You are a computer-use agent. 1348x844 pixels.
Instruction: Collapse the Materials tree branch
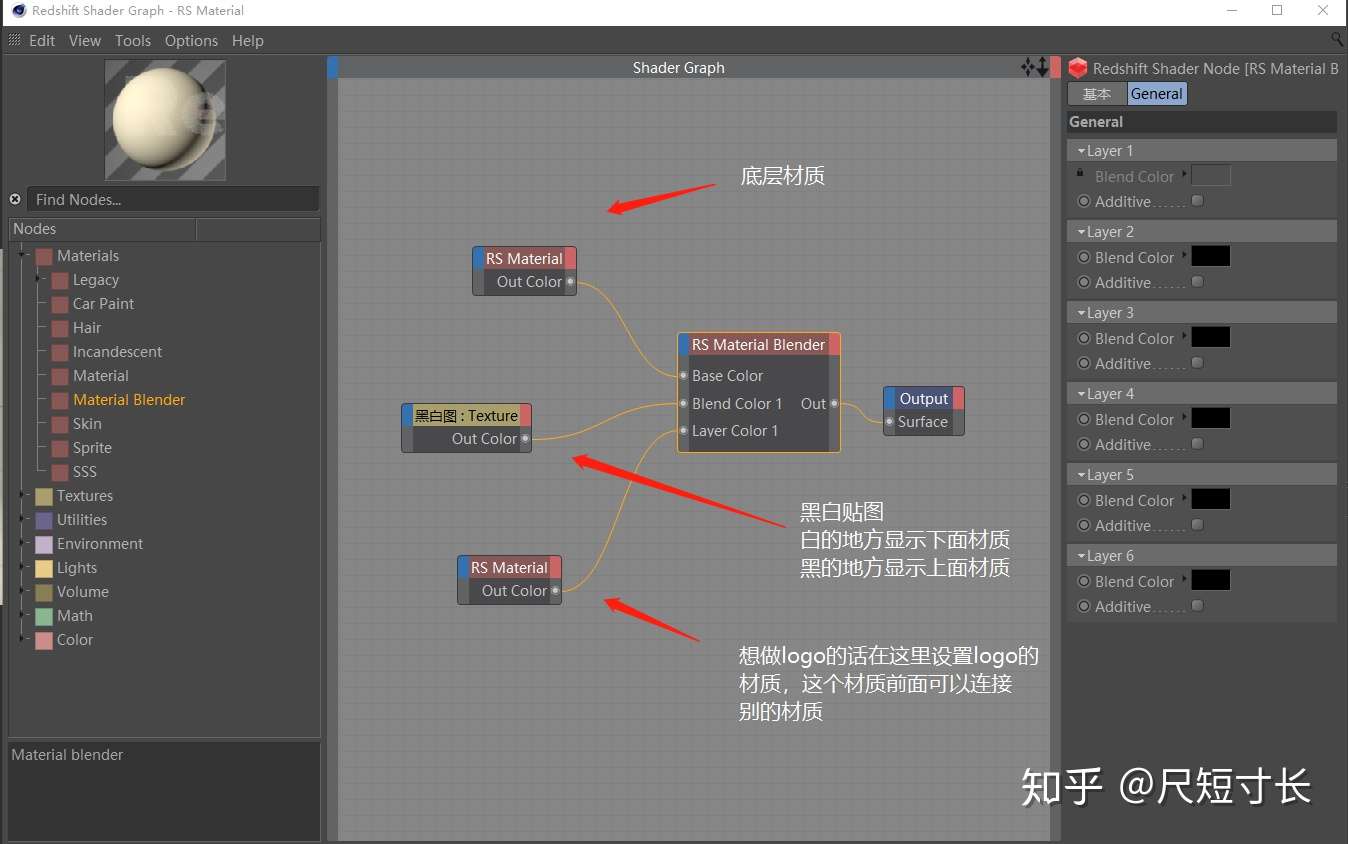[x=23, y=256]
